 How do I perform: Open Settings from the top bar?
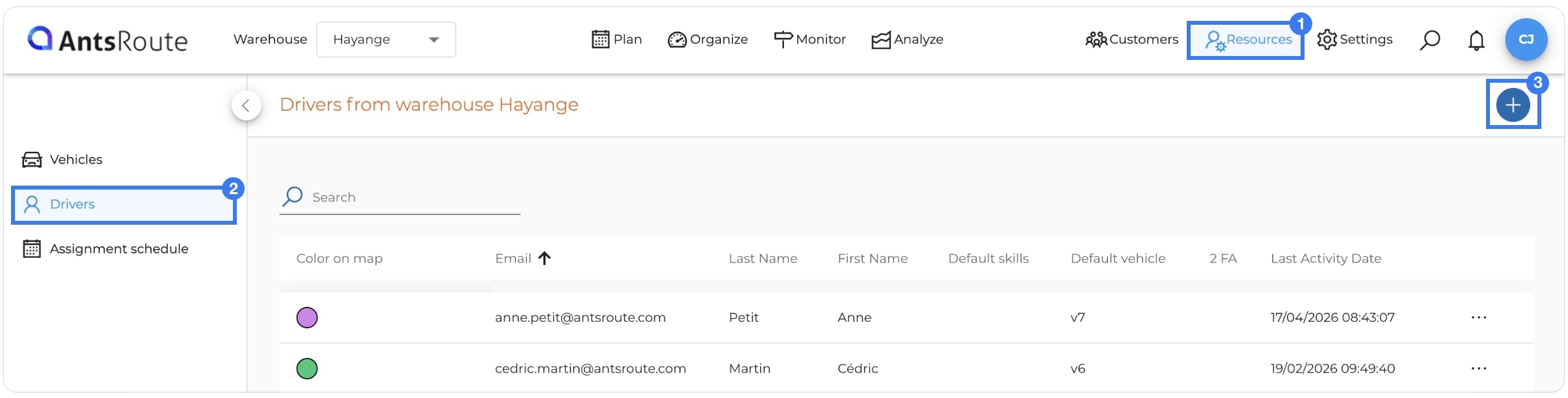tap(1355, 40)
